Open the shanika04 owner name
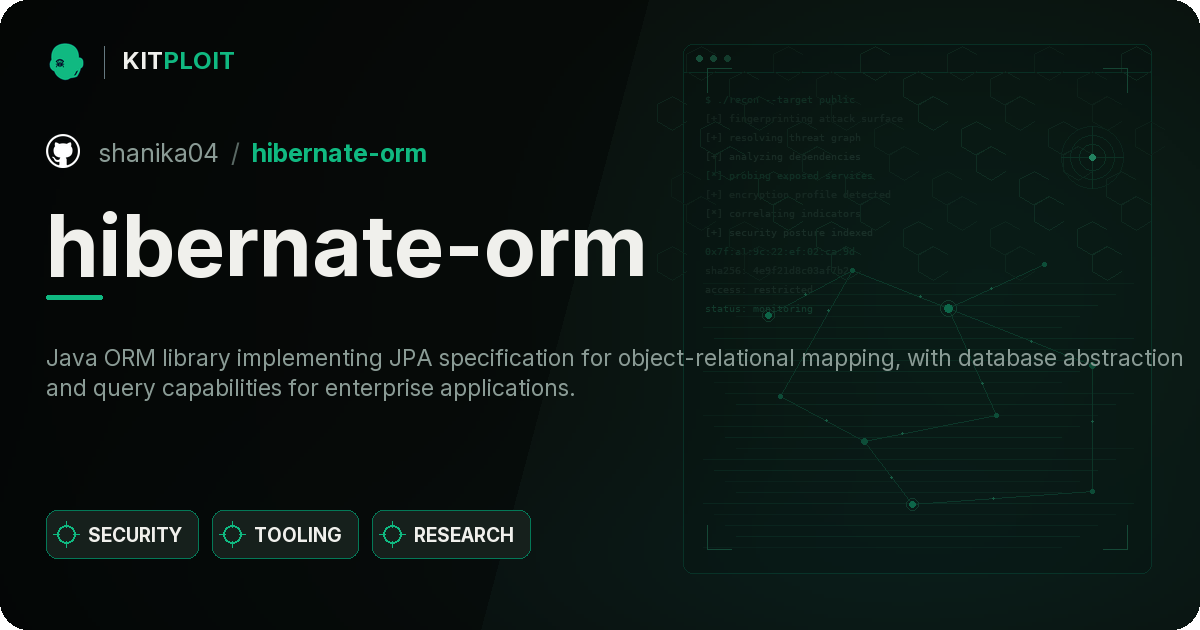 [x=158, y=153]
